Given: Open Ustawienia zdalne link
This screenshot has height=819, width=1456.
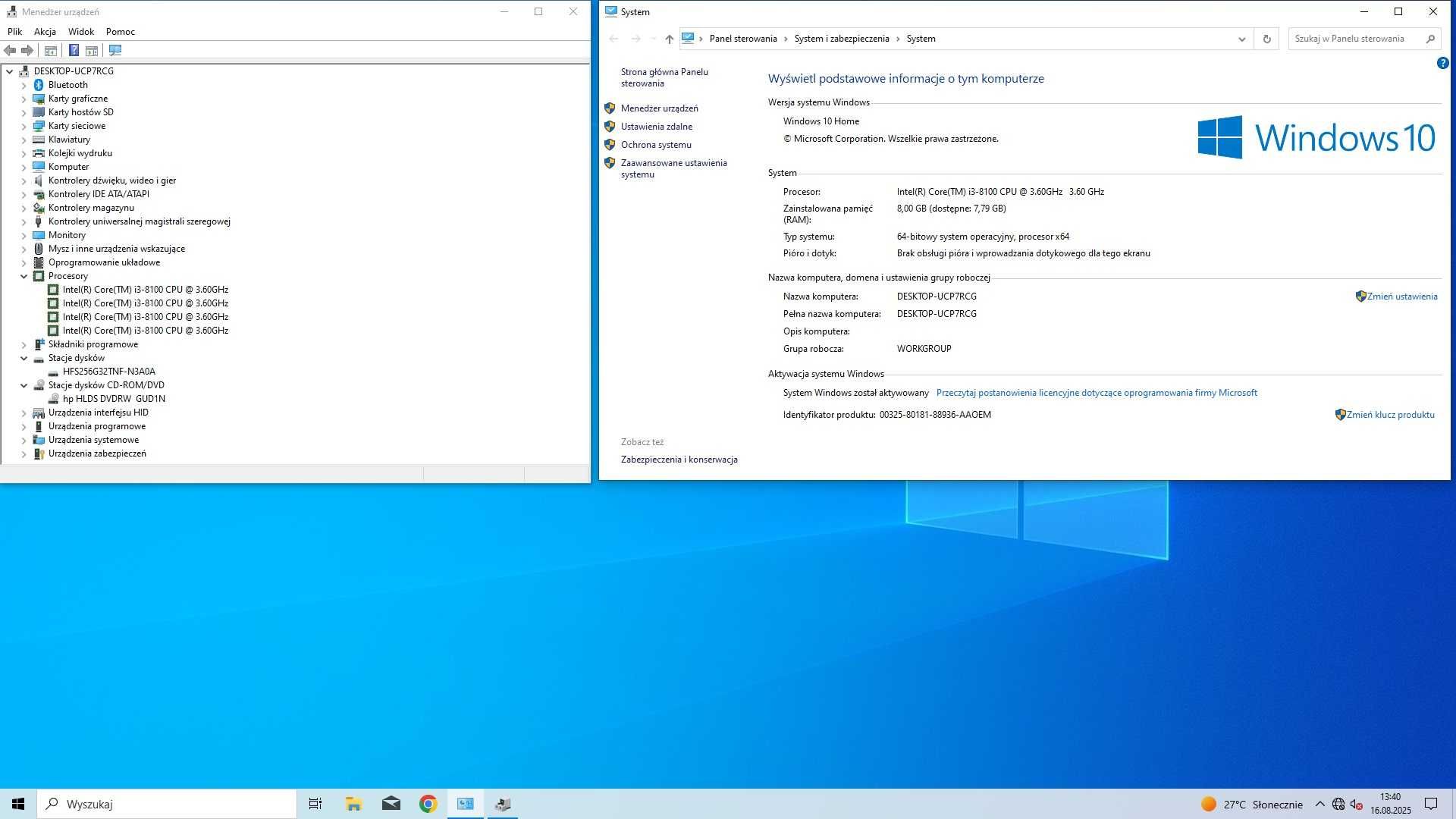Looking at the screenshot, I should 657,127.
